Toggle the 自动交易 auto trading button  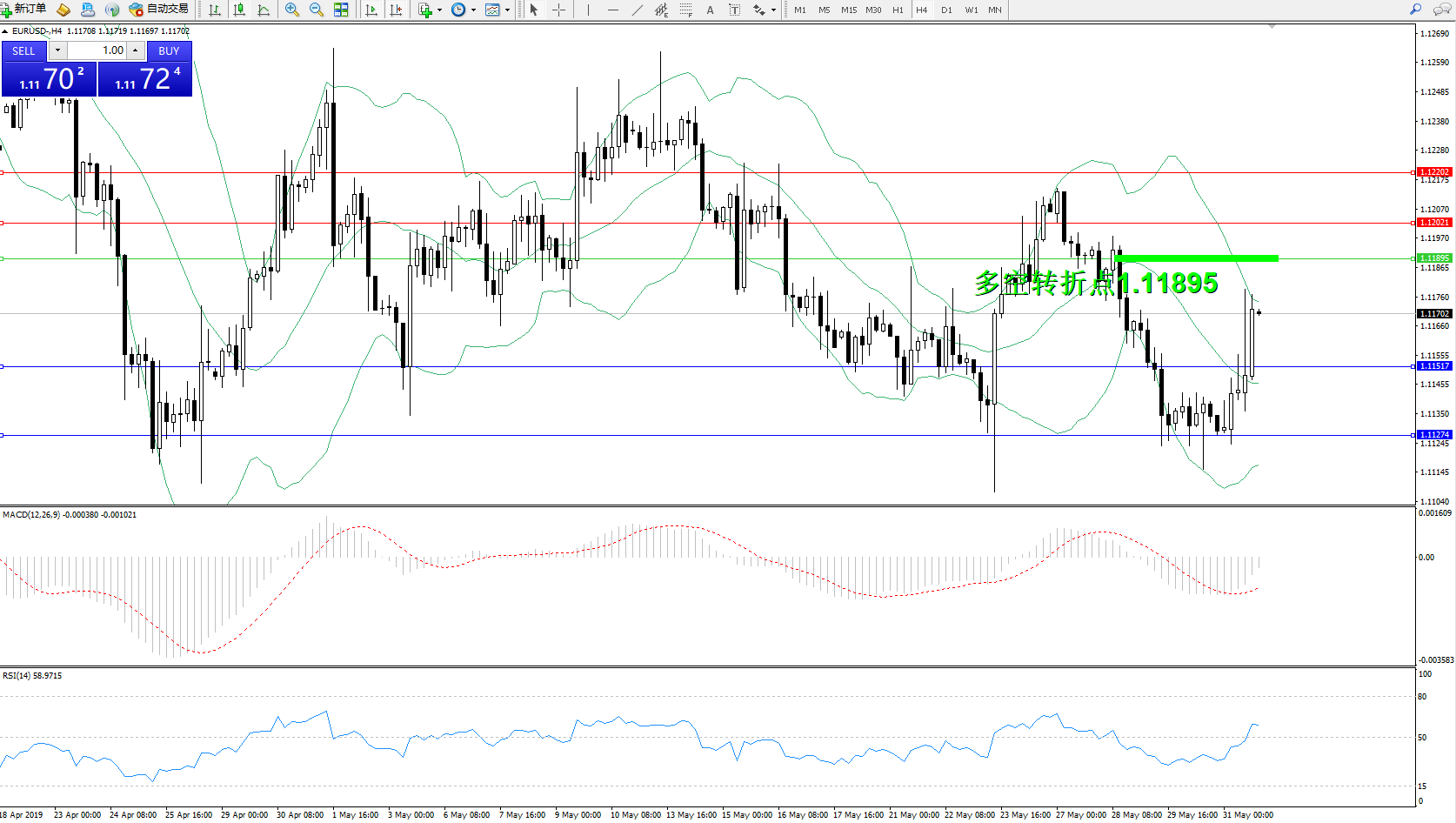(x=158, y=10)
